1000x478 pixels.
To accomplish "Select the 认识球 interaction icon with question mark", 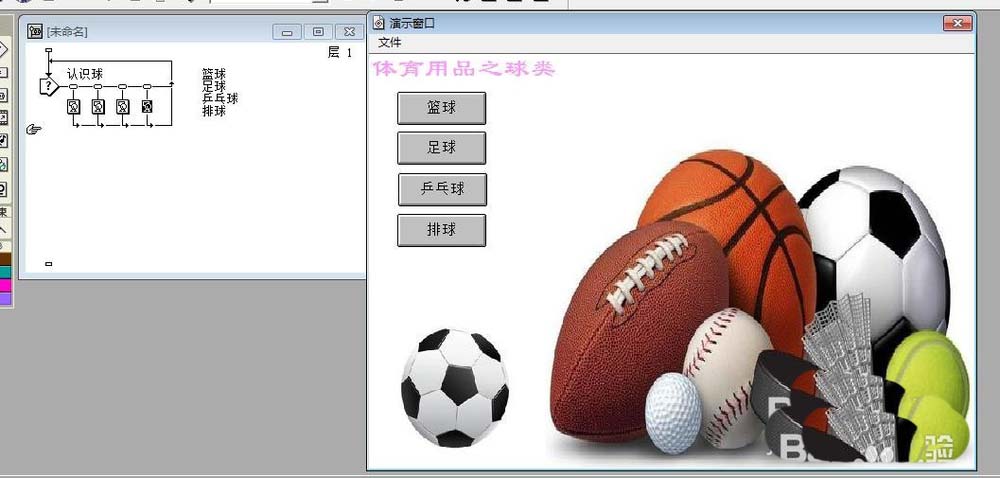I will point(48,86).
